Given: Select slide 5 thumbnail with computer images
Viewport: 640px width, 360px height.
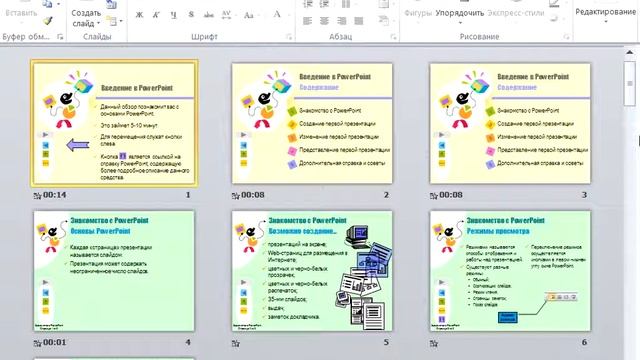Looking at the screenshot, I should pos(312,271).
